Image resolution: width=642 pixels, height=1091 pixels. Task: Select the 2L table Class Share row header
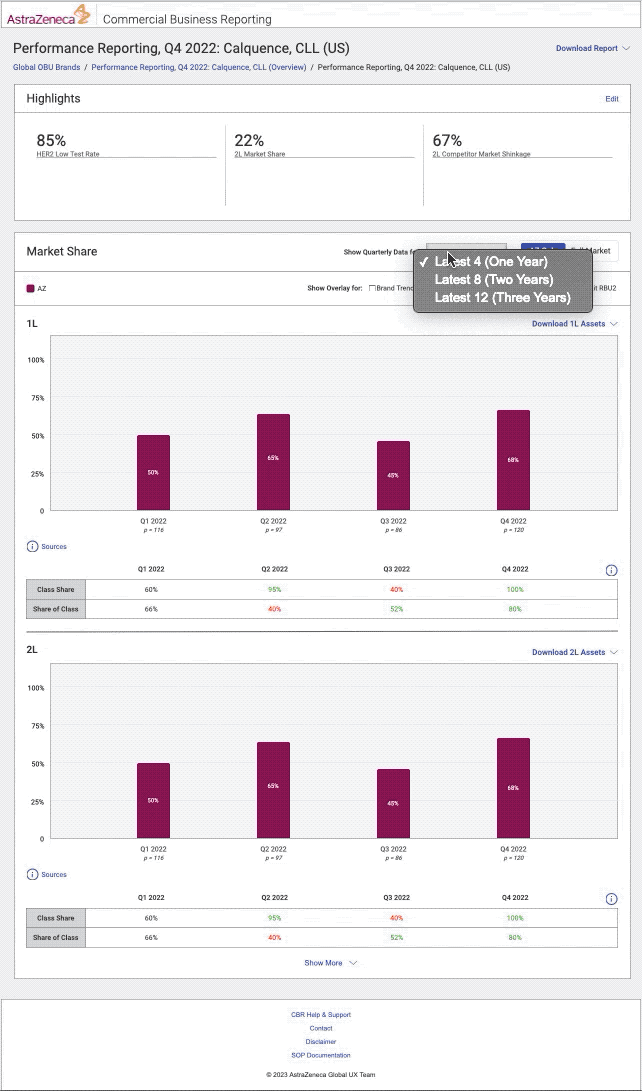click(x=56, y=918)
